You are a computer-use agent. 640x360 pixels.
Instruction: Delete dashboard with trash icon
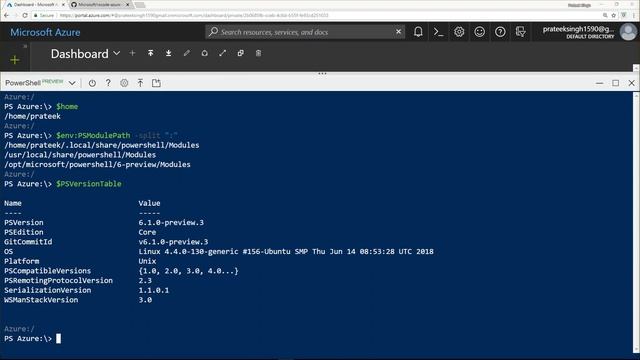[258, 53]
